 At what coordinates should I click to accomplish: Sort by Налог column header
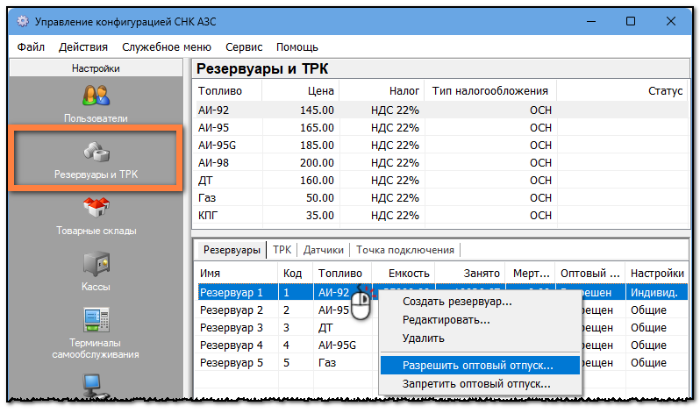coord(382,91)
